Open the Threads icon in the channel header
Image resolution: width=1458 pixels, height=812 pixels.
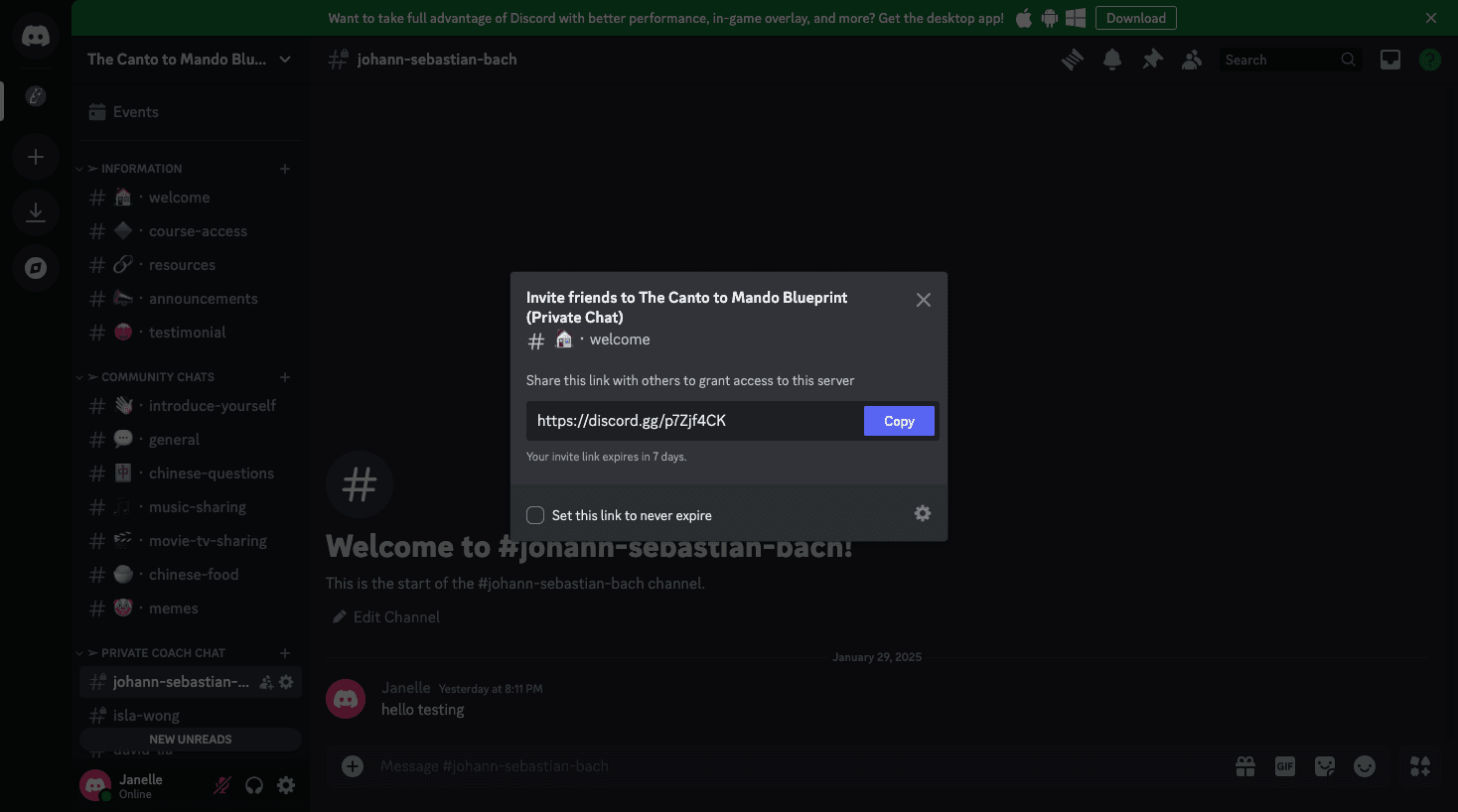coord(1073,60)
